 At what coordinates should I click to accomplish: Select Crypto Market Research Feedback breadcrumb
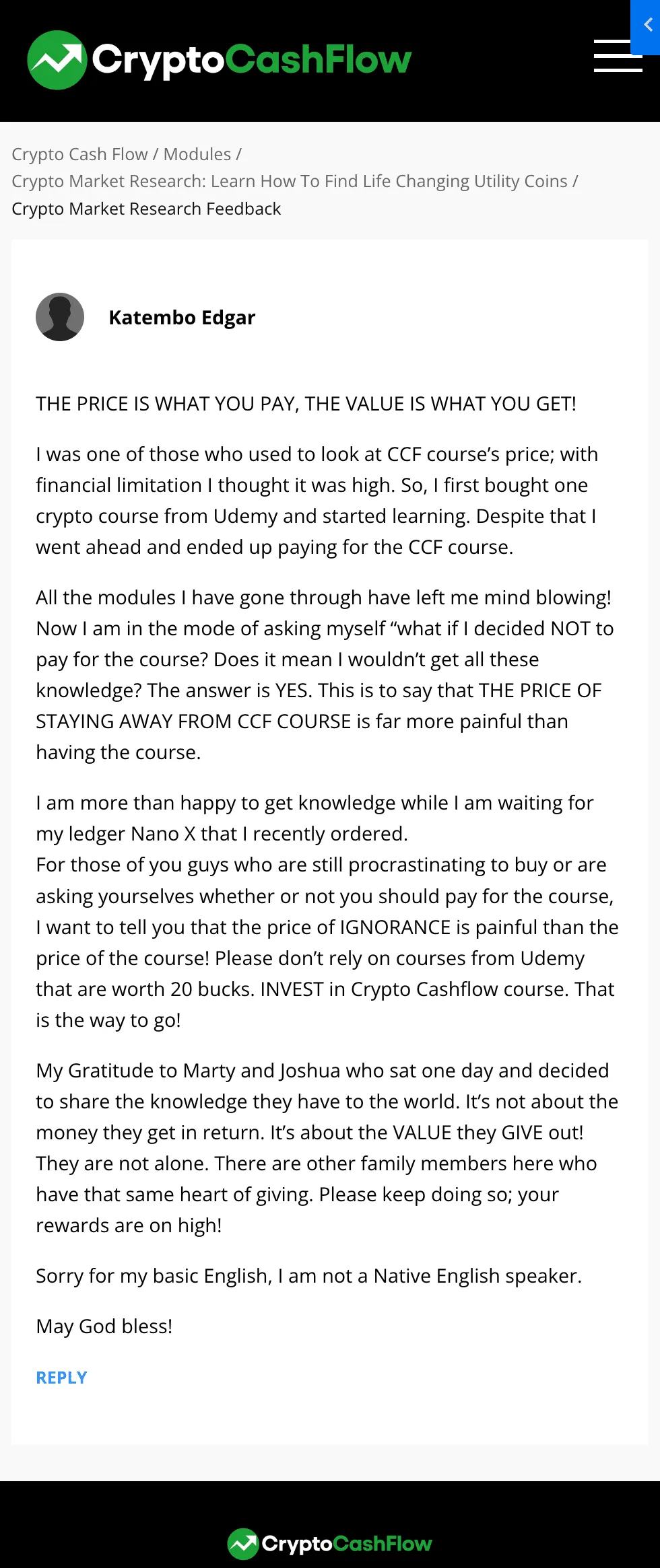(146, 209)
